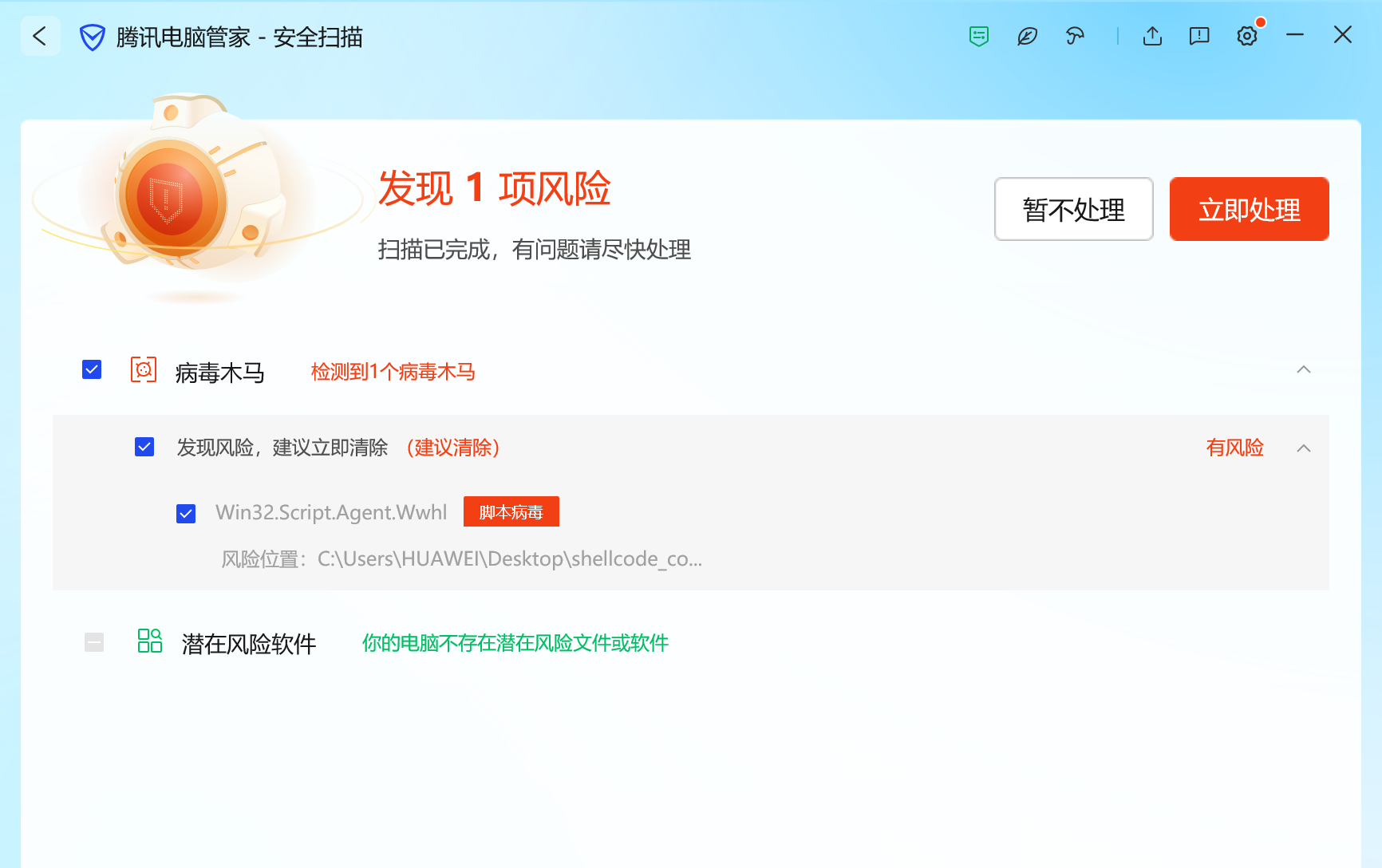Click the 你的电脑不存在潜在风险文件或软件 message
This screenshot has width=1382, height=868.
click(x=515, y=643)
